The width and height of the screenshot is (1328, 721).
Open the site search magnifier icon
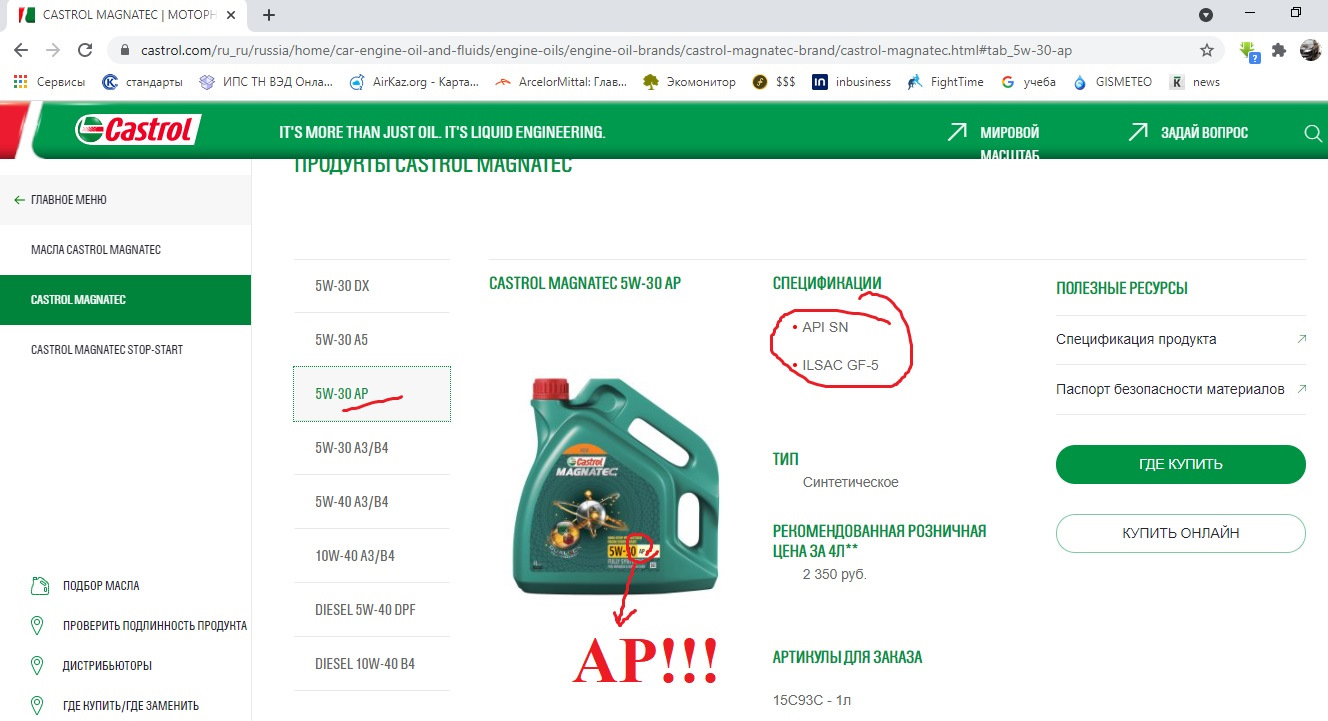1314,133
